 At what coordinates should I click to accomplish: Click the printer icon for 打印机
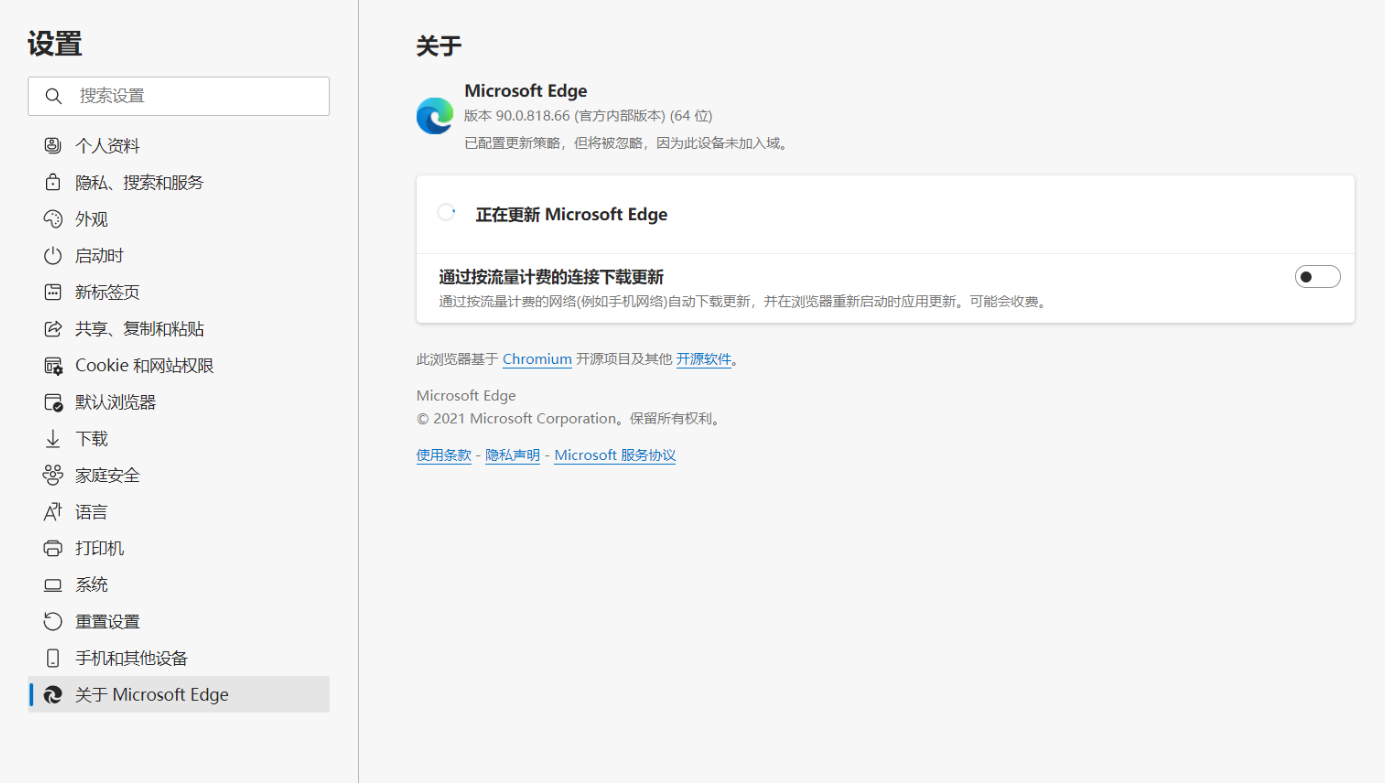pos(53,548)
